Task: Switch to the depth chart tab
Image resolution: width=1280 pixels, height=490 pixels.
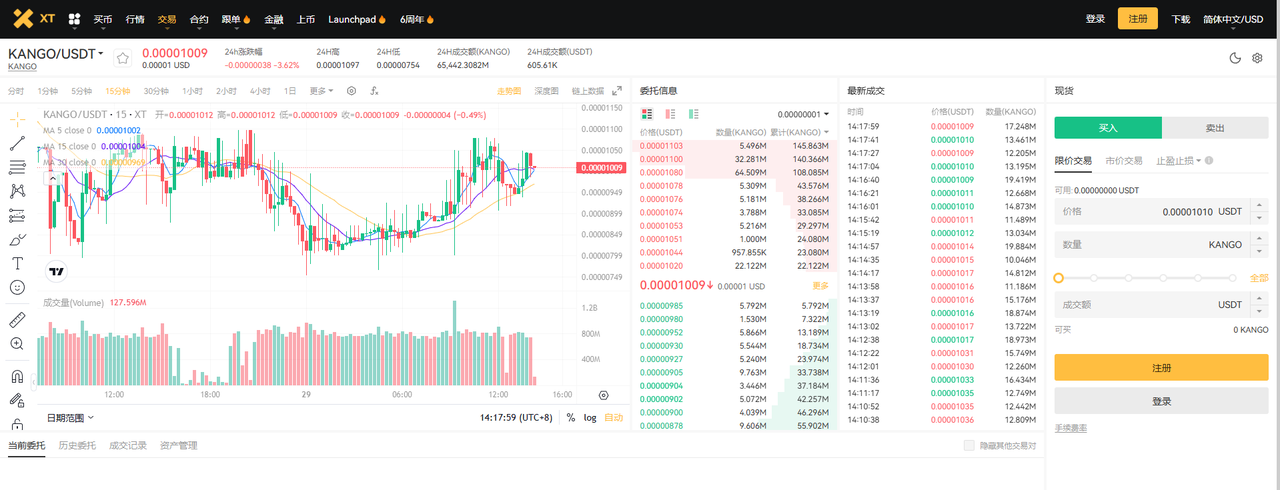Action: 546,91
